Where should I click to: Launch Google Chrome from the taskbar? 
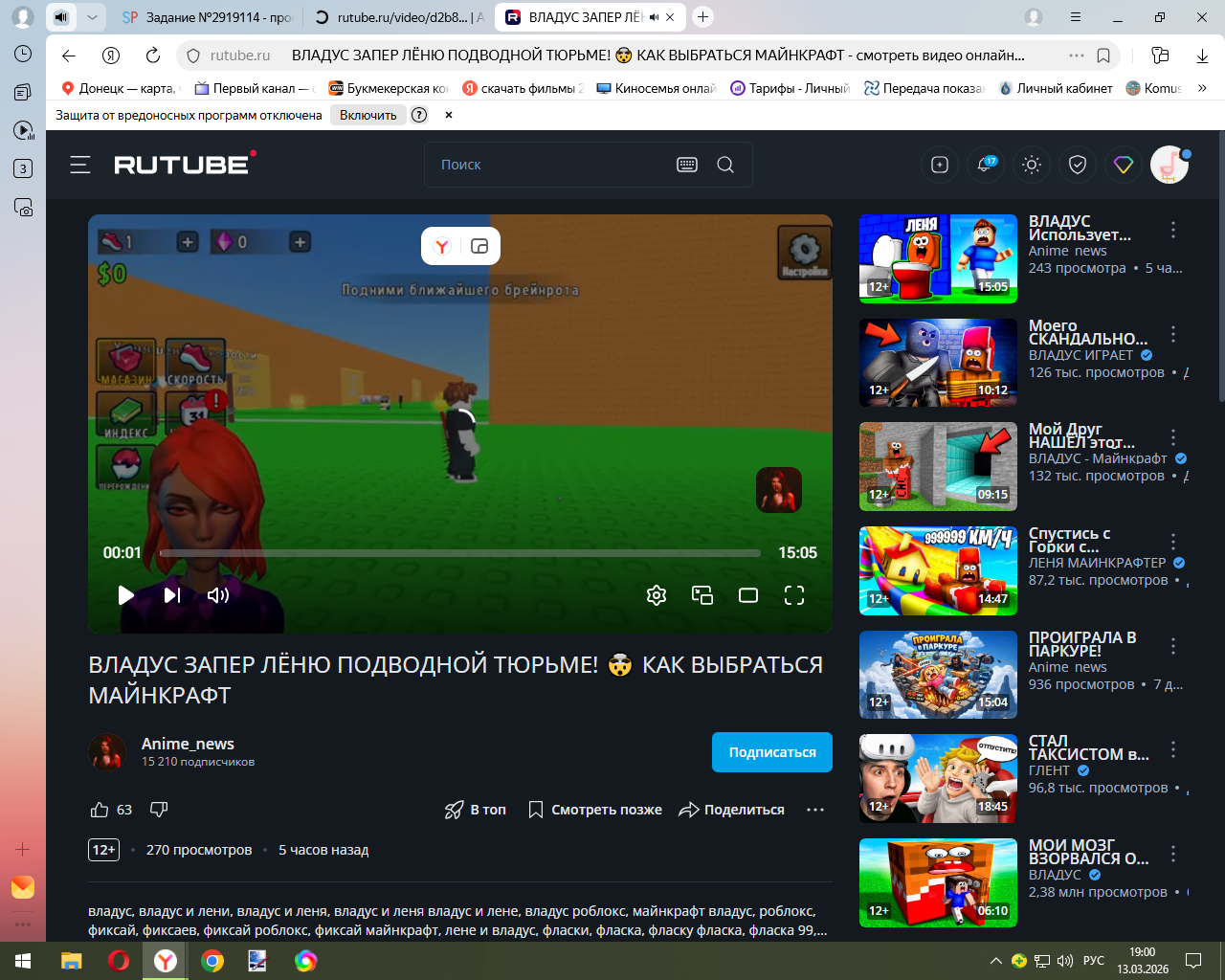click(212, 961)
